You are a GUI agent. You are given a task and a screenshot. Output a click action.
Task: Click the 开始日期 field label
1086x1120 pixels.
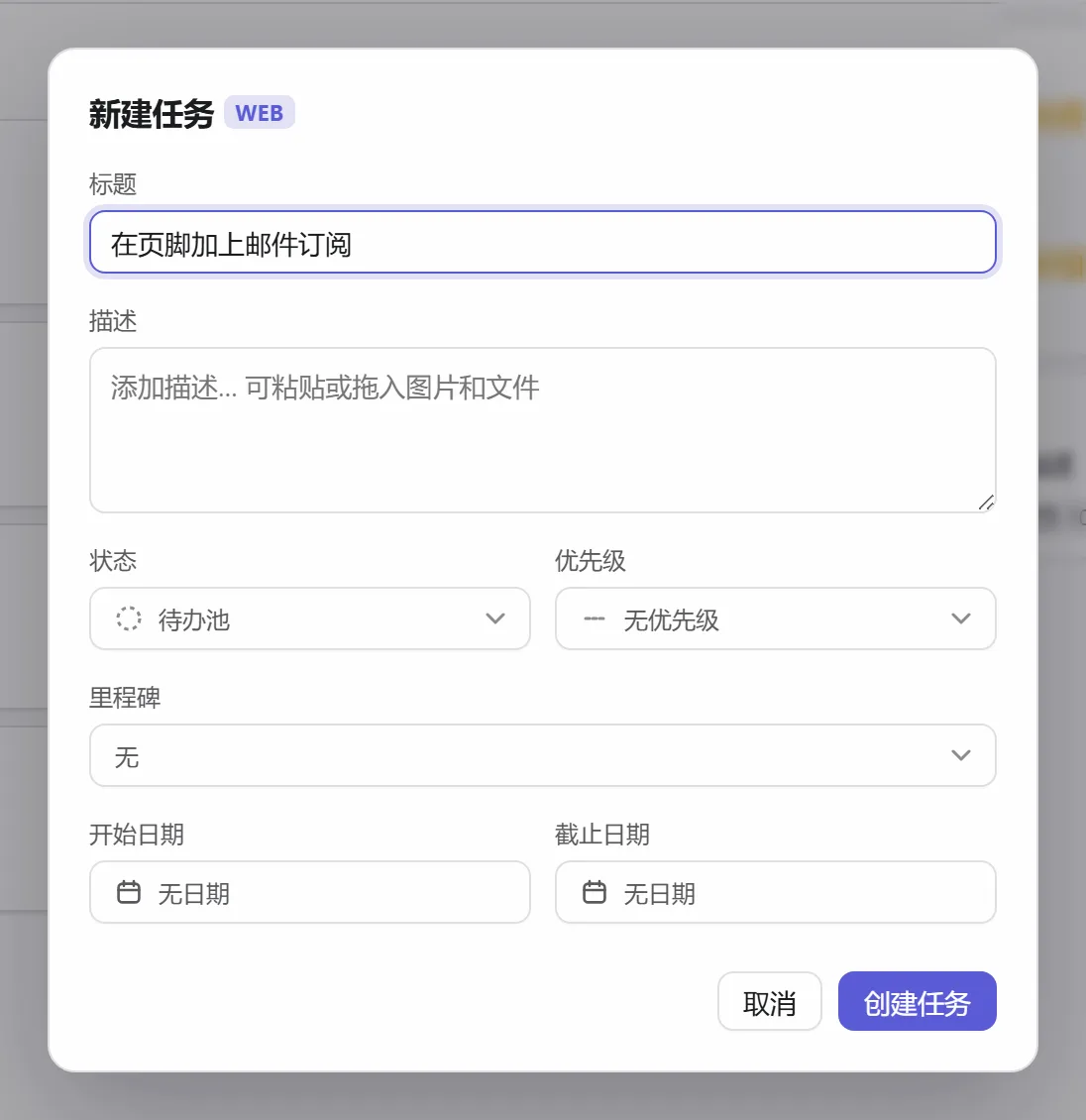137,835
